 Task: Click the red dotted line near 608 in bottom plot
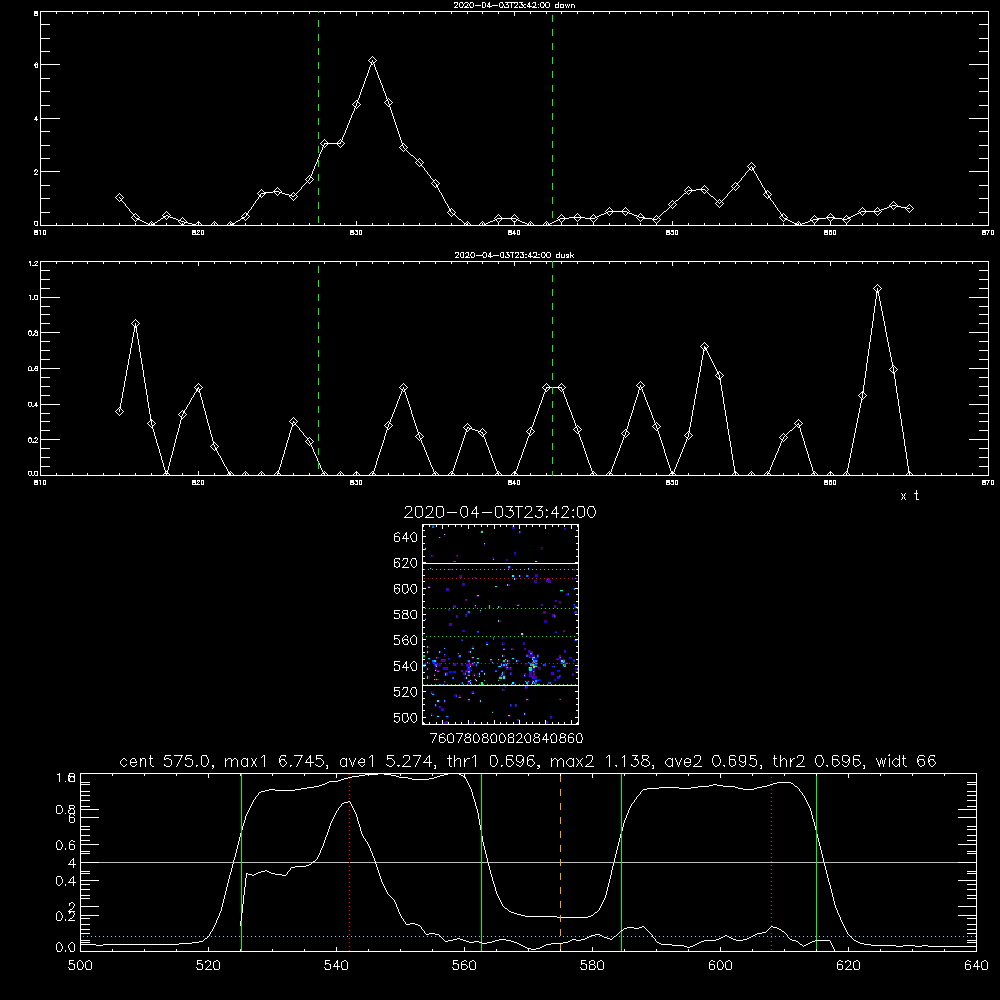coord(772,862)
